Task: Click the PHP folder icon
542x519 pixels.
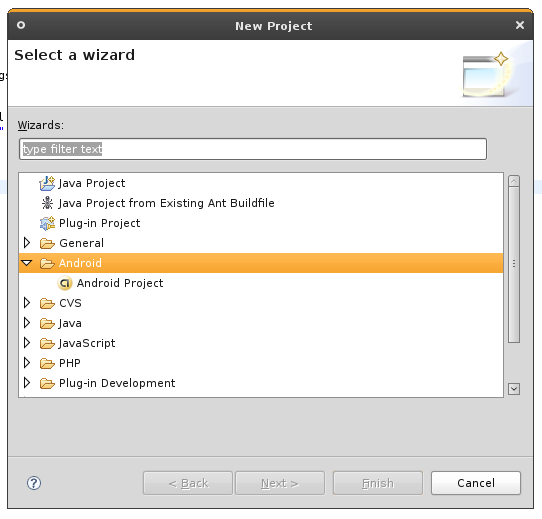Action: 47,363
